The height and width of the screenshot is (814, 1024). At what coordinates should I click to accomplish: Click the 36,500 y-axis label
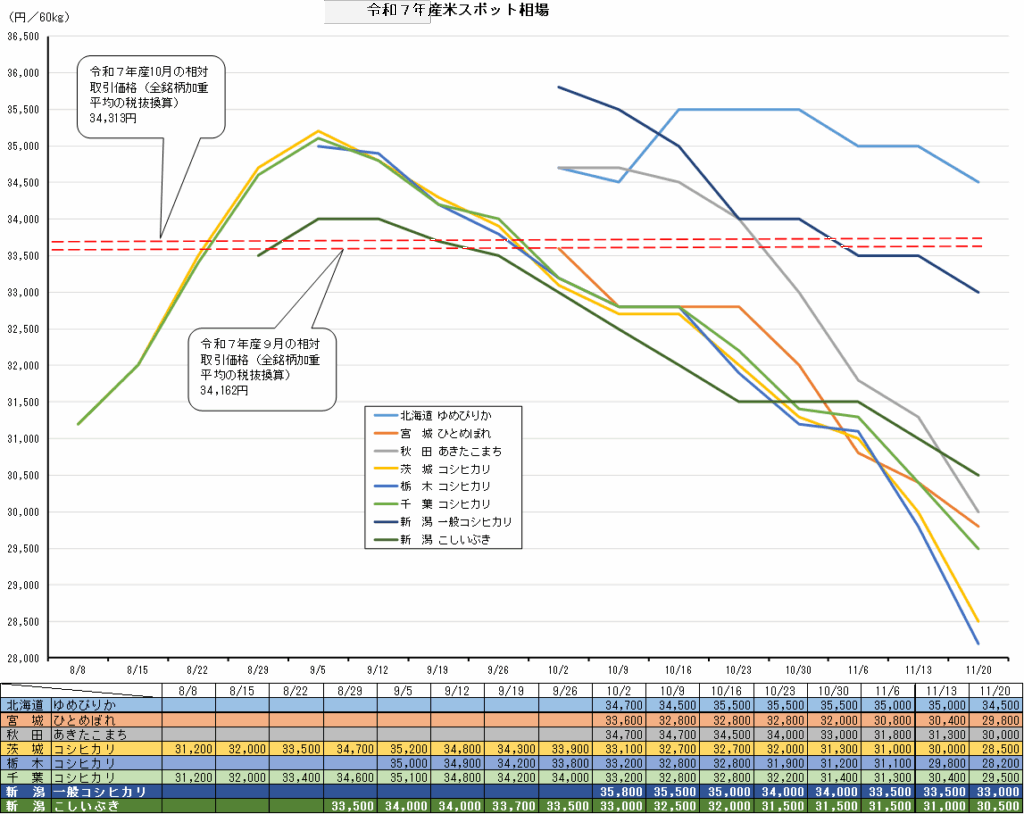[22, 37]
